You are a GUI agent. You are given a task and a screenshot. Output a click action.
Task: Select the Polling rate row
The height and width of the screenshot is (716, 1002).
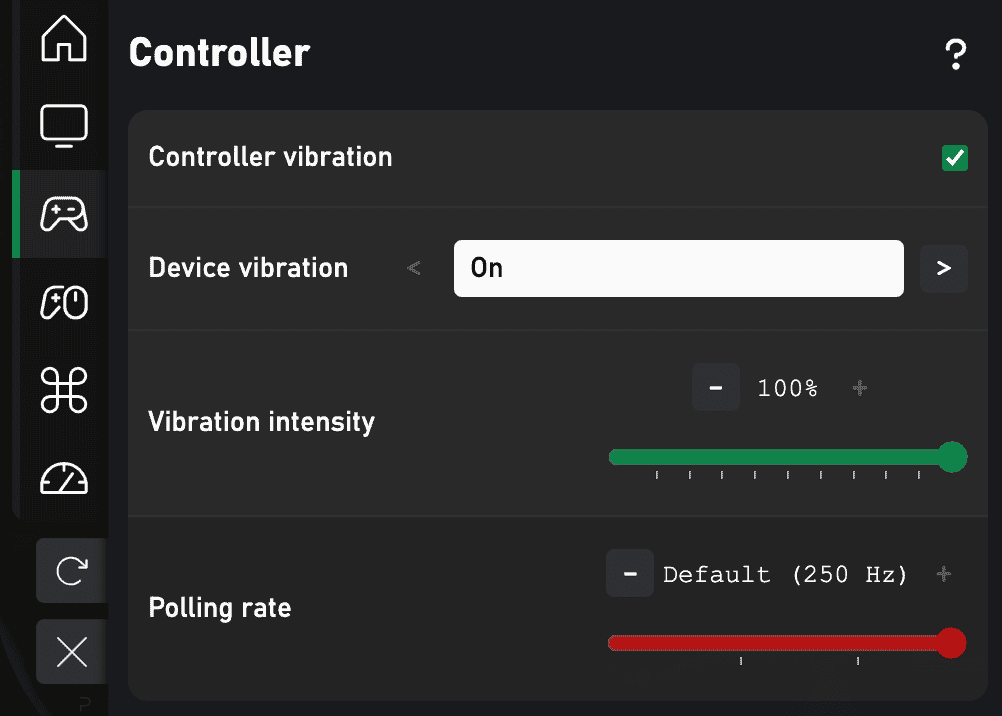(x=219, y=607)
